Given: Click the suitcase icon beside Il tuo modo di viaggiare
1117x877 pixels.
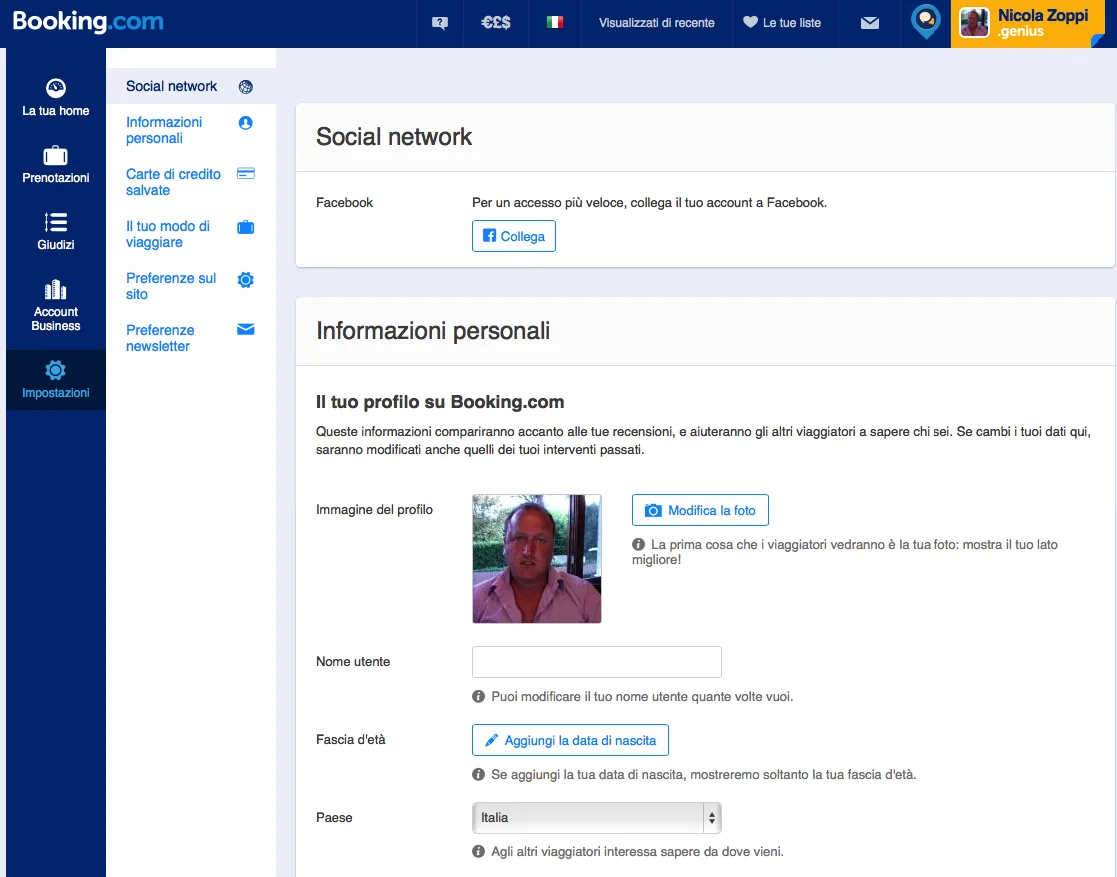Looking at the screenshot, I should [246, 227].
